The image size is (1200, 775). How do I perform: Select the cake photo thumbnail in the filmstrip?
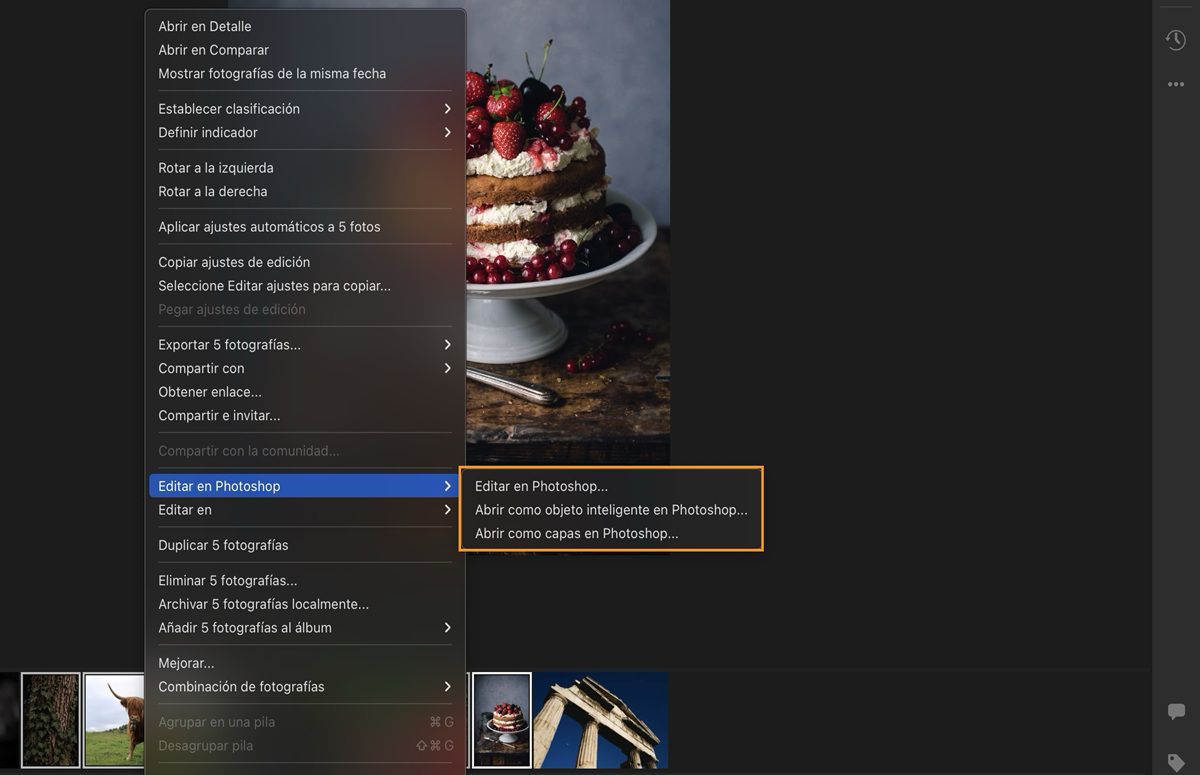pyautogui.click(x=501, y=719)
